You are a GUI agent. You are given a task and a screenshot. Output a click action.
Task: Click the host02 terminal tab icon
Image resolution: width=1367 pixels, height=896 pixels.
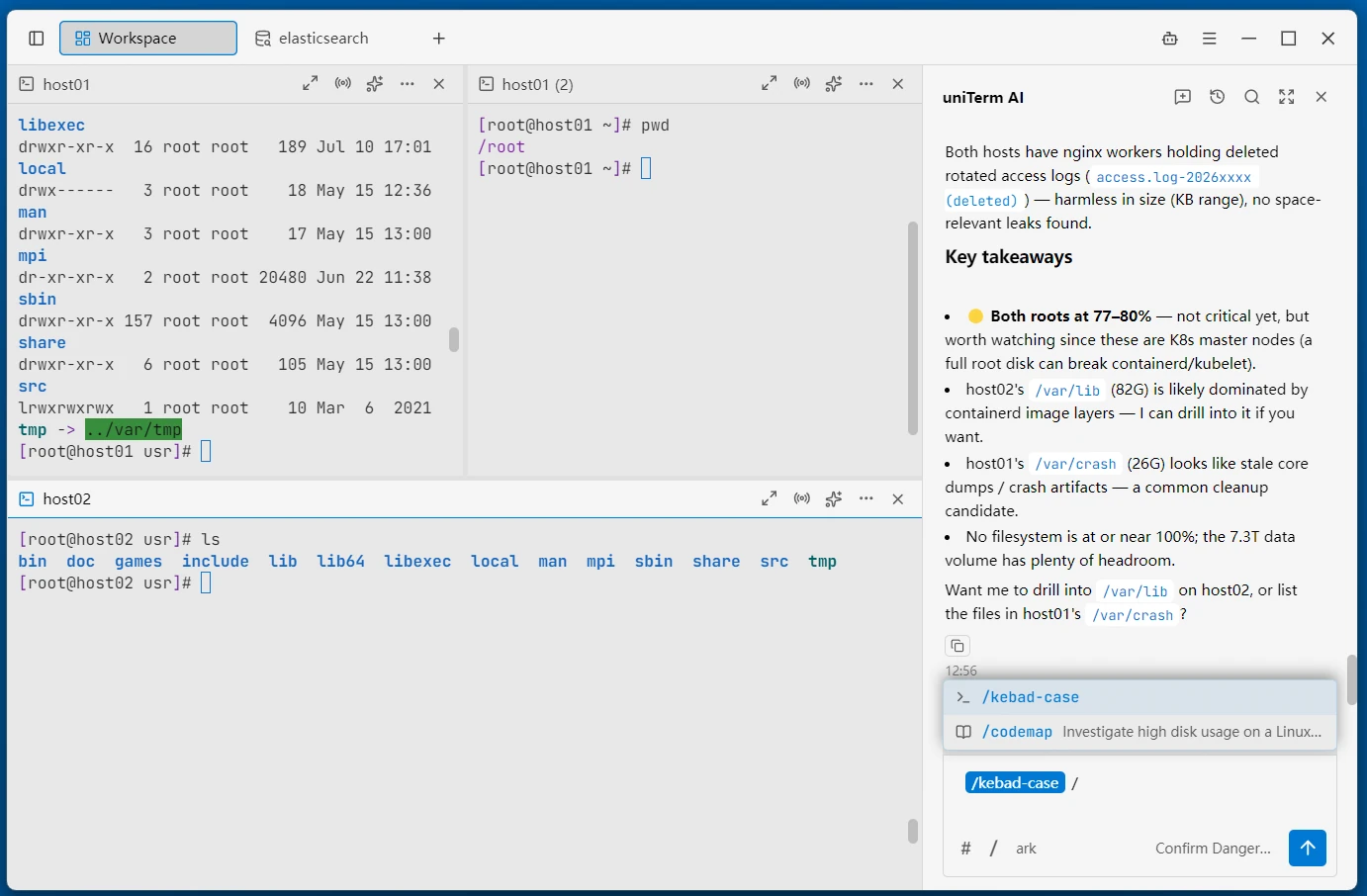pos(27,498)
